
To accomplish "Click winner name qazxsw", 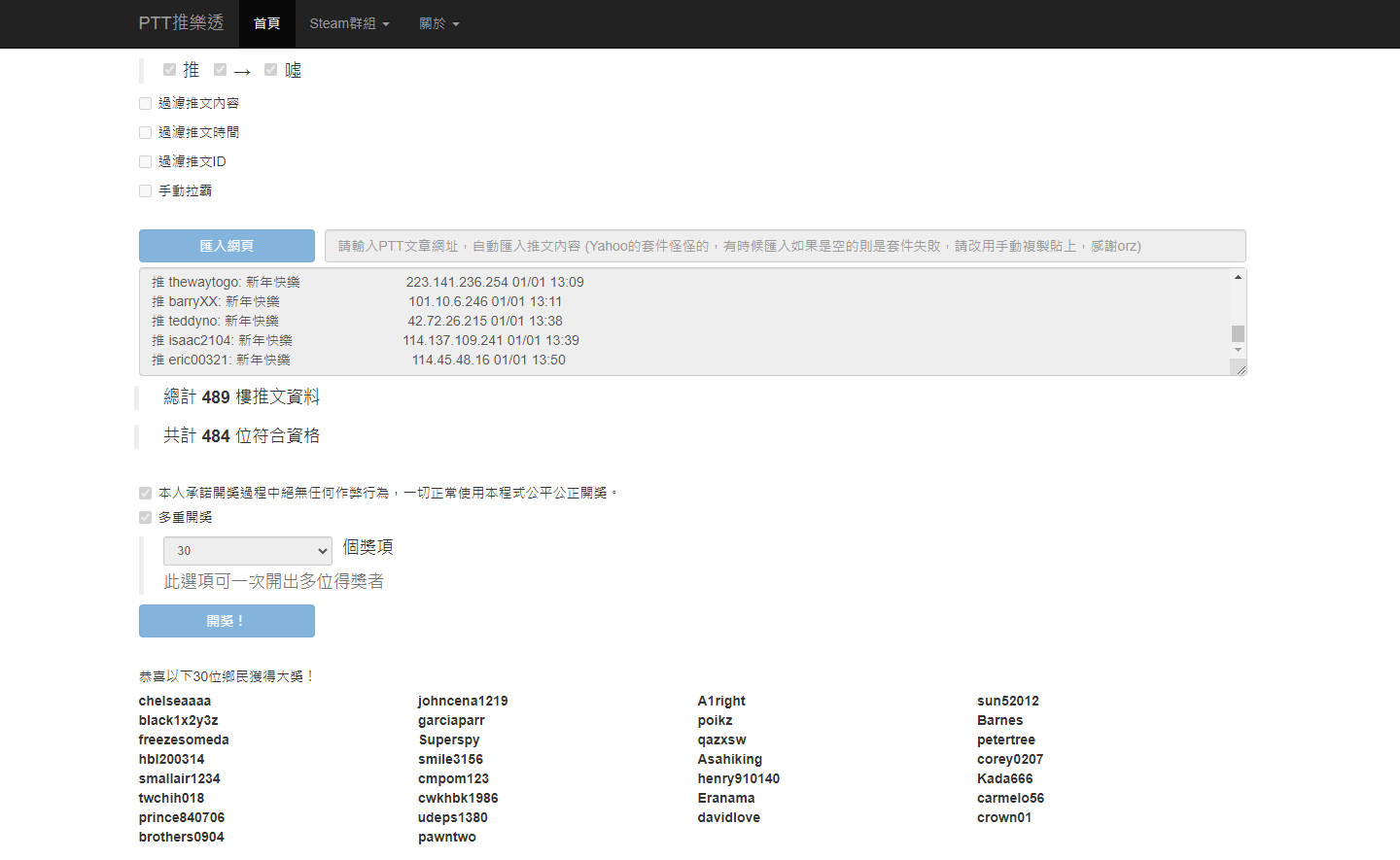I will click(x=722, y=740).
